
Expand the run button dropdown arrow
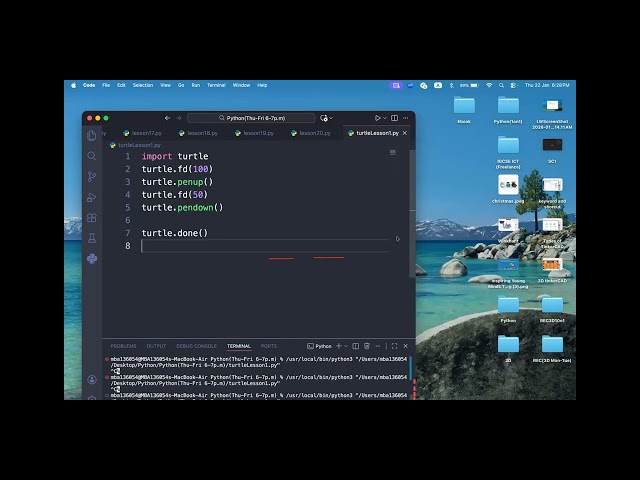click(384, 118)
